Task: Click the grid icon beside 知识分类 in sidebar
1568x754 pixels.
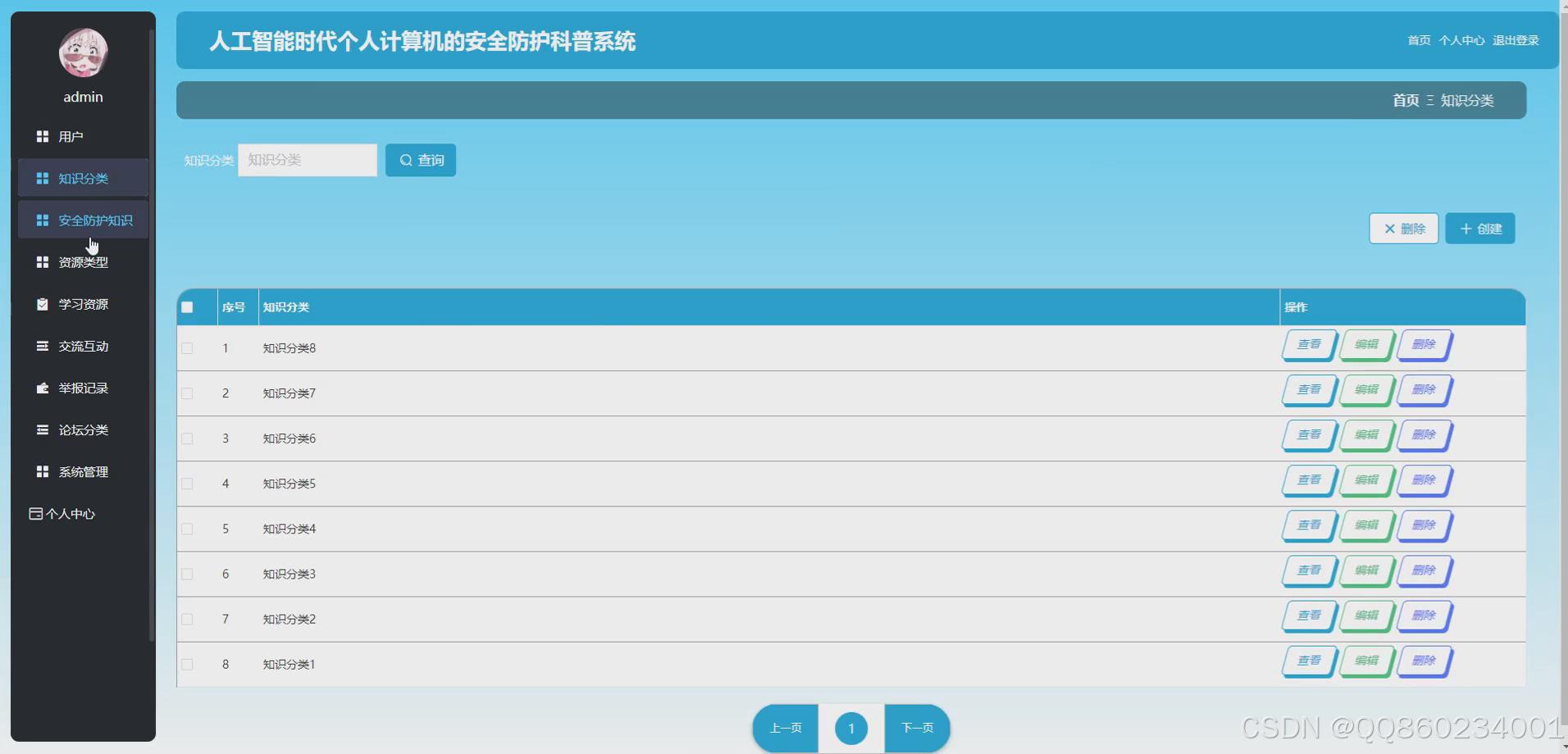Action: click(x=43, y=178)
